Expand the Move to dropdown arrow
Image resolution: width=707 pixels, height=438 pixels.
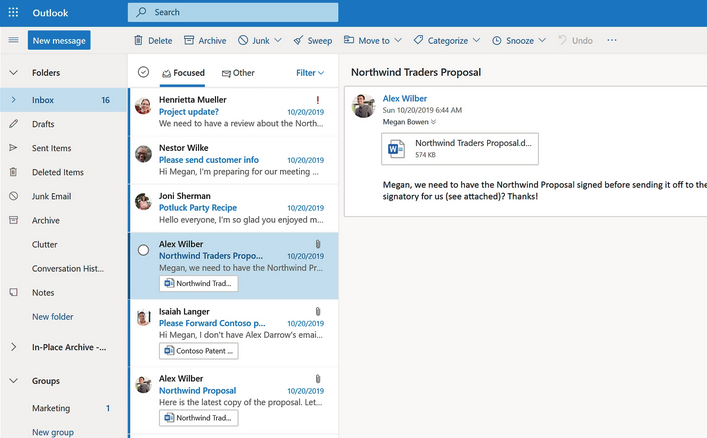[x=398, y=41]
